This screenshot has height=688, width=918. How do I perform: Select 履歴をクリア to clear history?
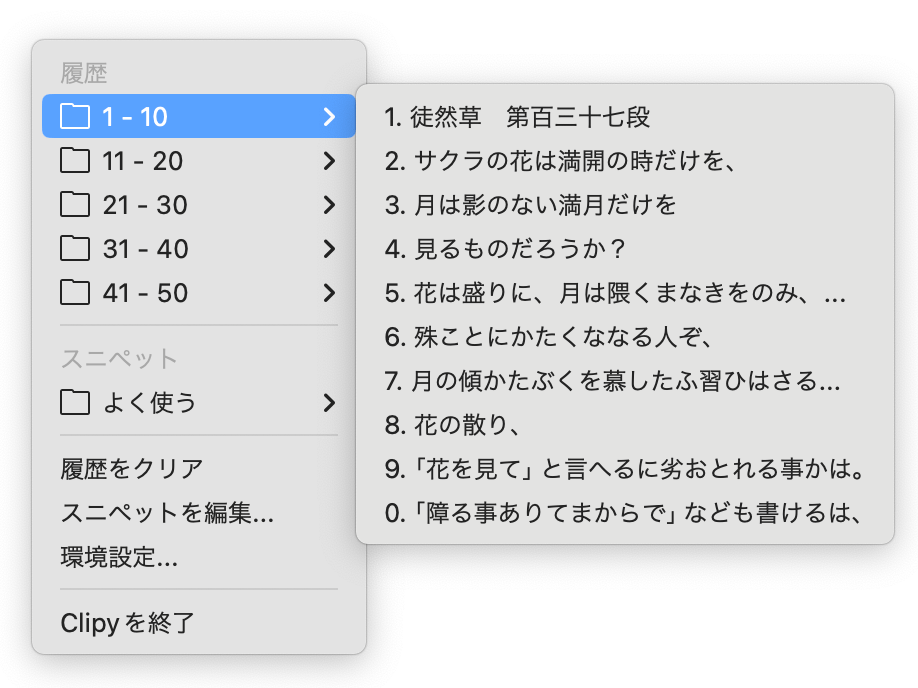click(x=132, y=469)
